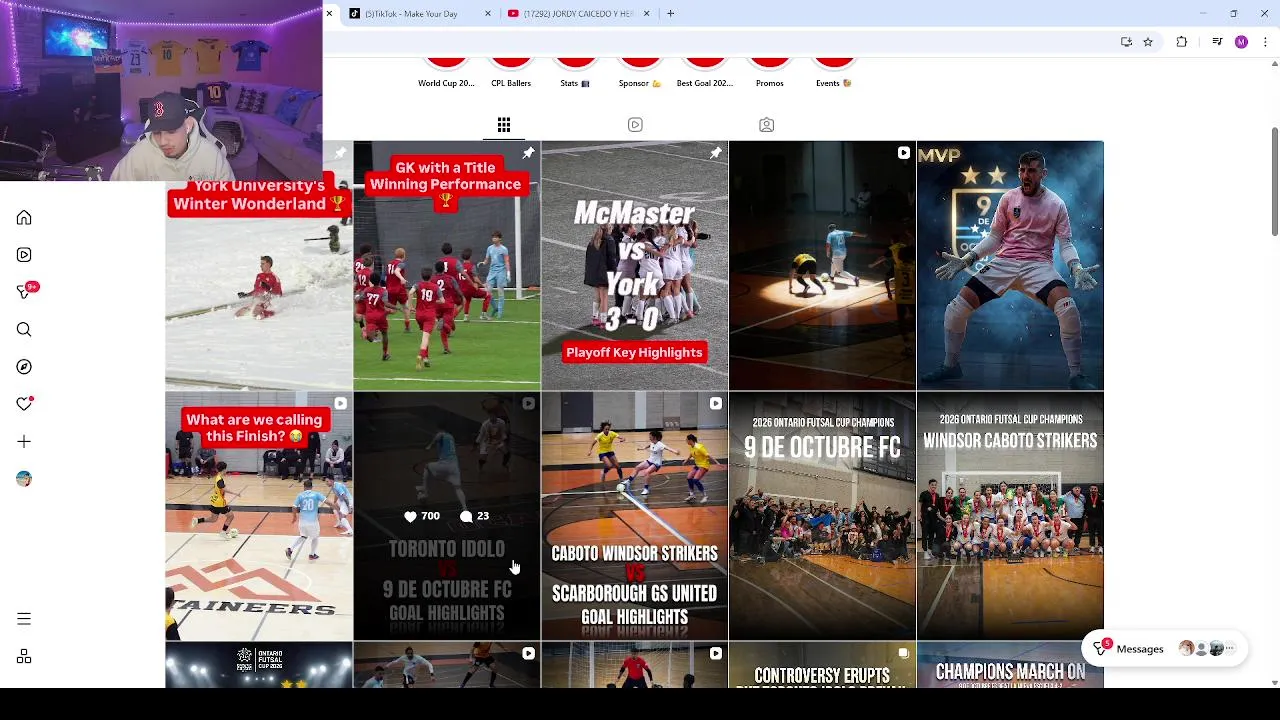The width and height of the screenshot is (1280, 720).
Task: Open Controversy Erupts post
Action: pos(822,666)
